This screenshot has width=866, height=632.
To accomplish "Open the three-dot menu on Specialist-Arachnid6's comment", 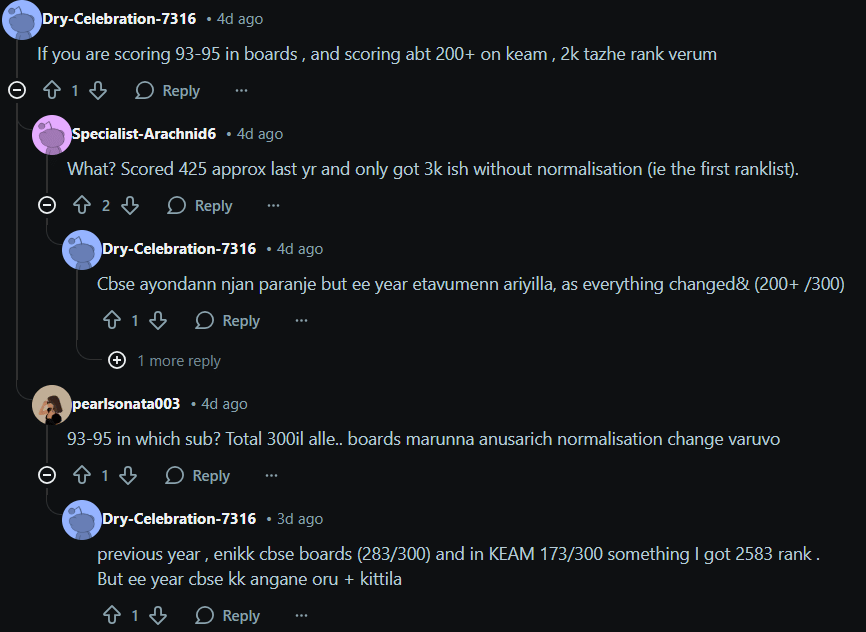I will (273, 205).
